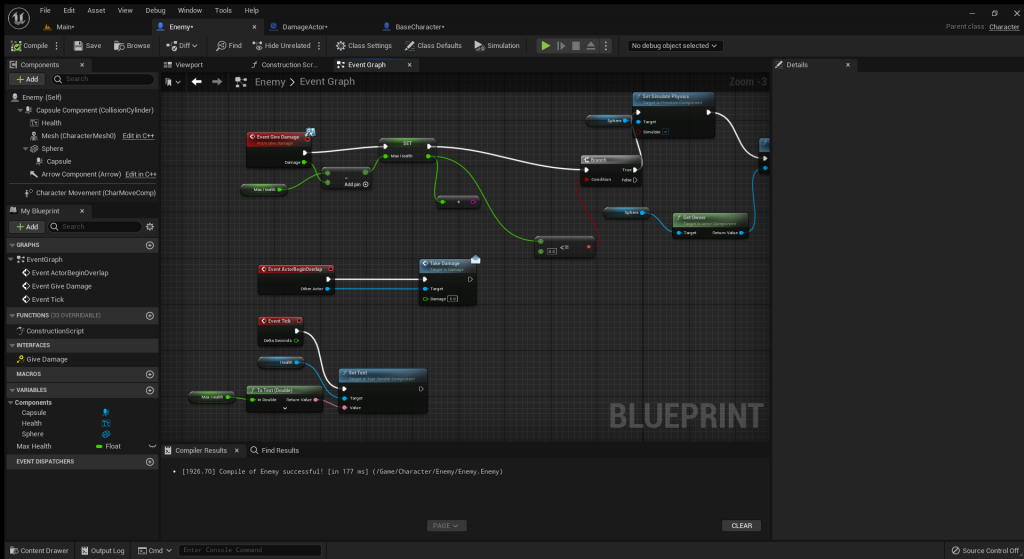Viewport: 1024px width, 559px height.
Task: Close the Enemy asset tab
Action: pyautogui.click(x=254, y=27)
